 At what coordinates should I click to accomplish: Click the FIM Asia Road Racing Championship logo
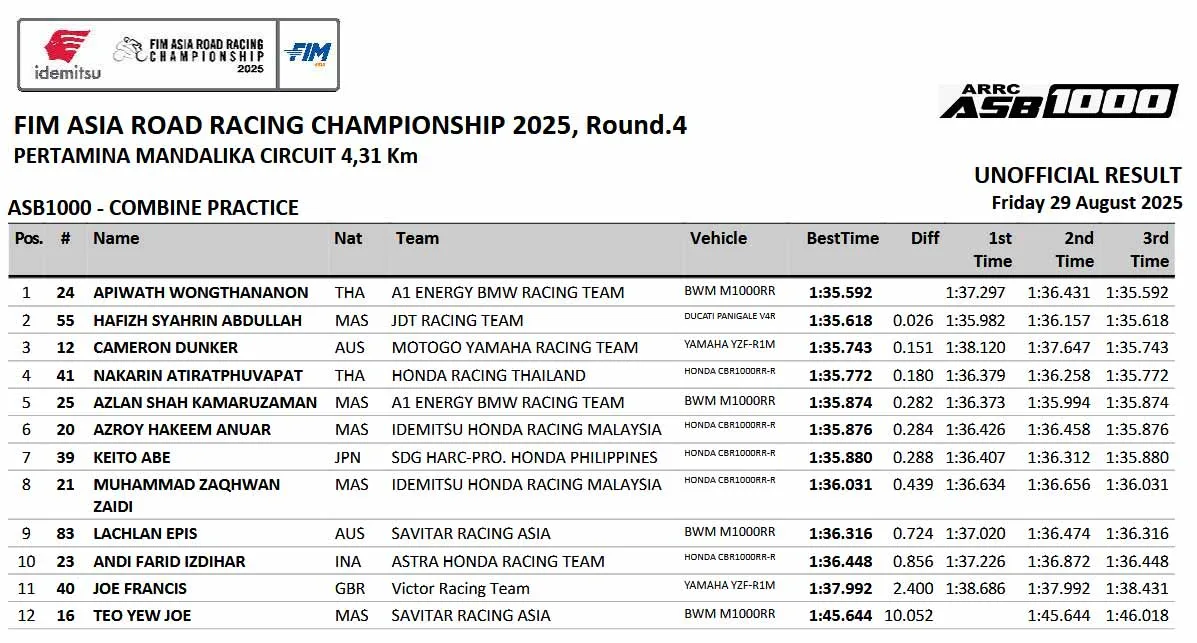190,56
